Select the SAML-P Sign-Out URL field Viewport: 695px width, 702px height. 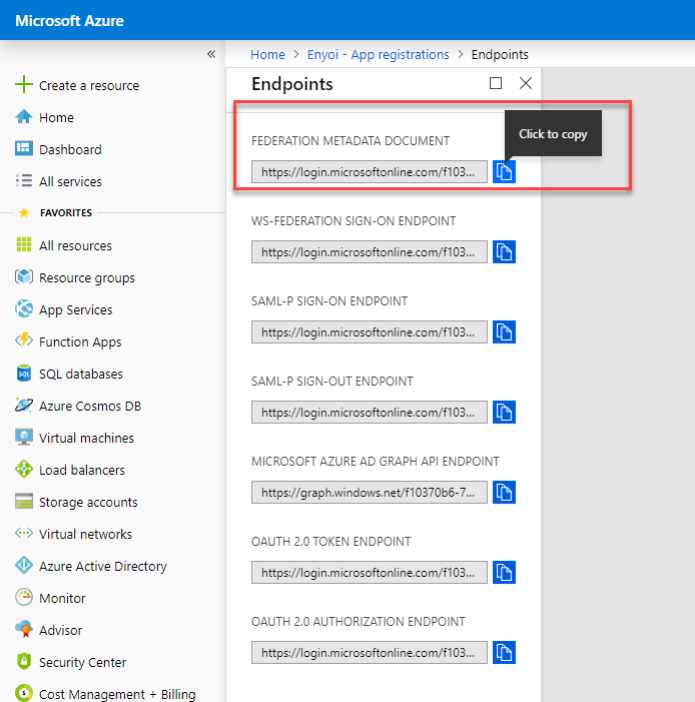coord(369,412)
